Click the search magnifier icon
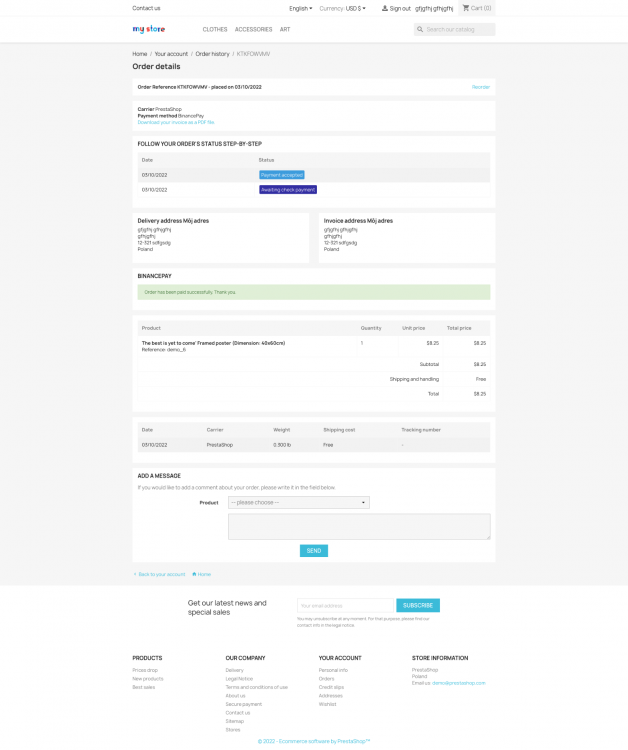Image resolution: width=628 pixels, height=750 pixels. point(420,30)
